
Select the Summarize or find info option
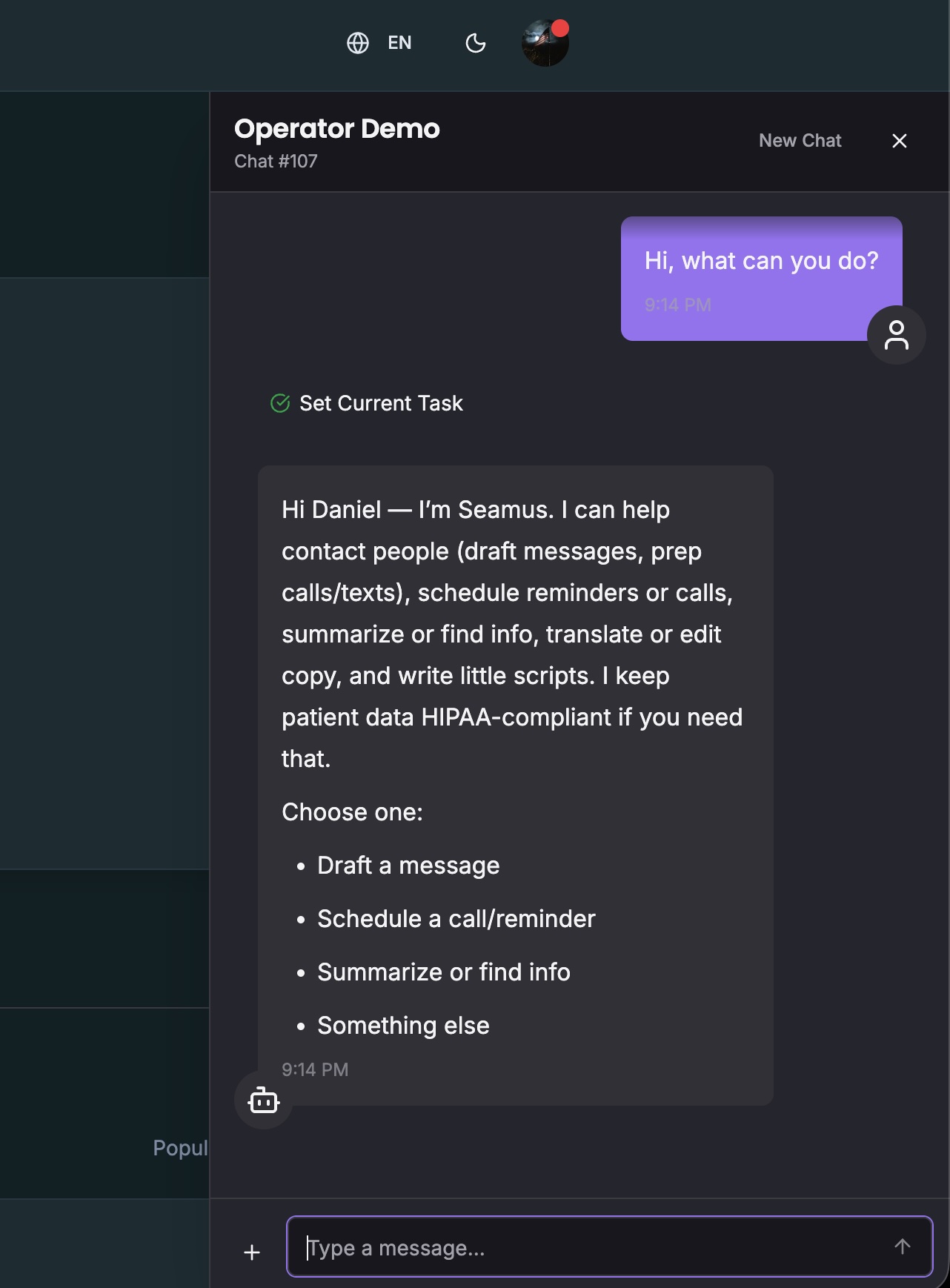444,972
